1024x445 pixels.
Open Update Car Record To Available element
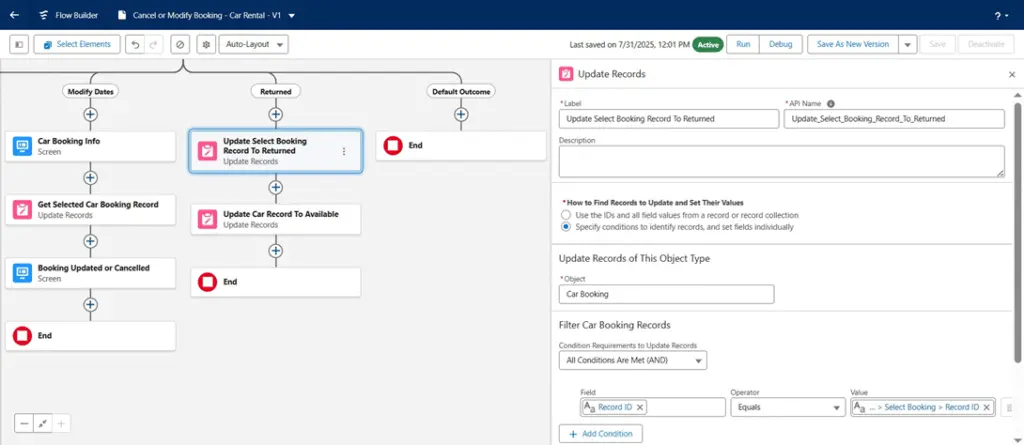pos(276,219)
